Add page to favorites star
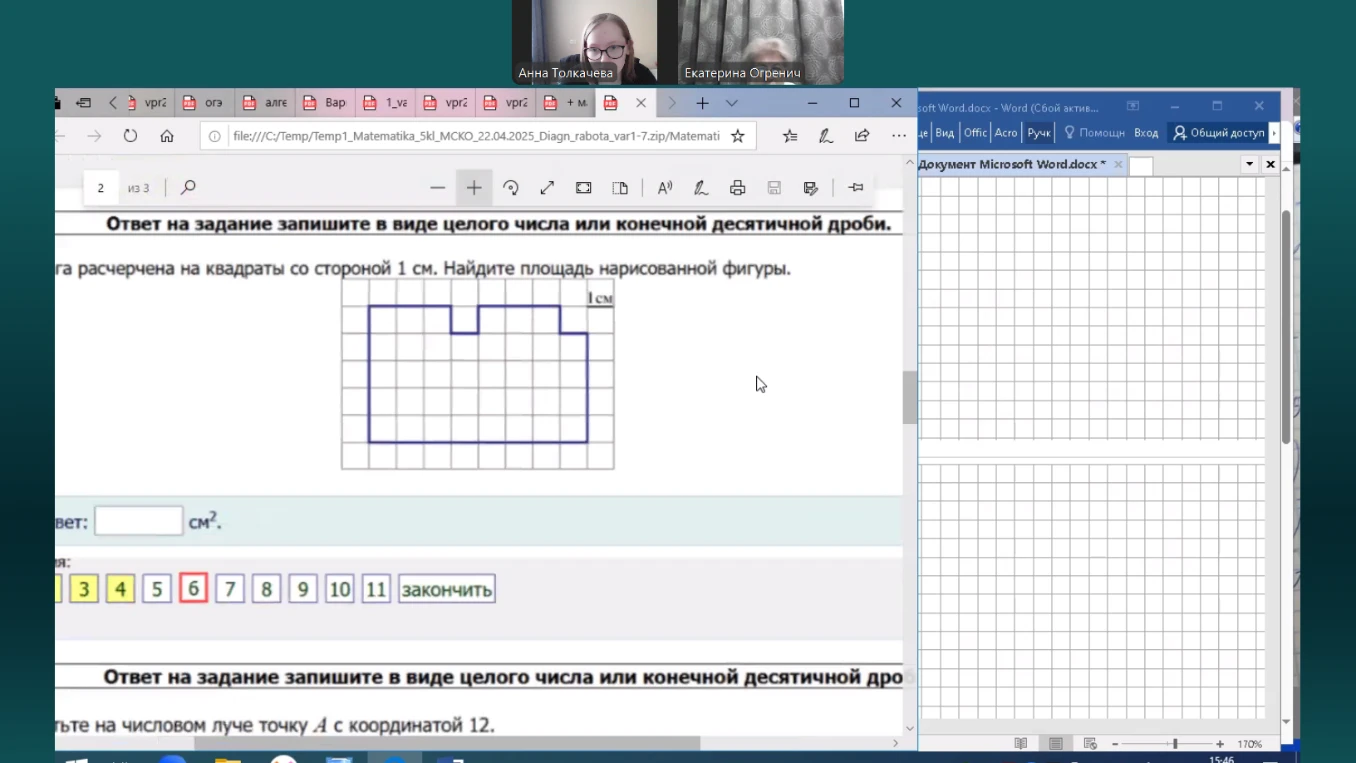Image resolution: width=1356 pixels, height=763 pixels. click(738, 136)
